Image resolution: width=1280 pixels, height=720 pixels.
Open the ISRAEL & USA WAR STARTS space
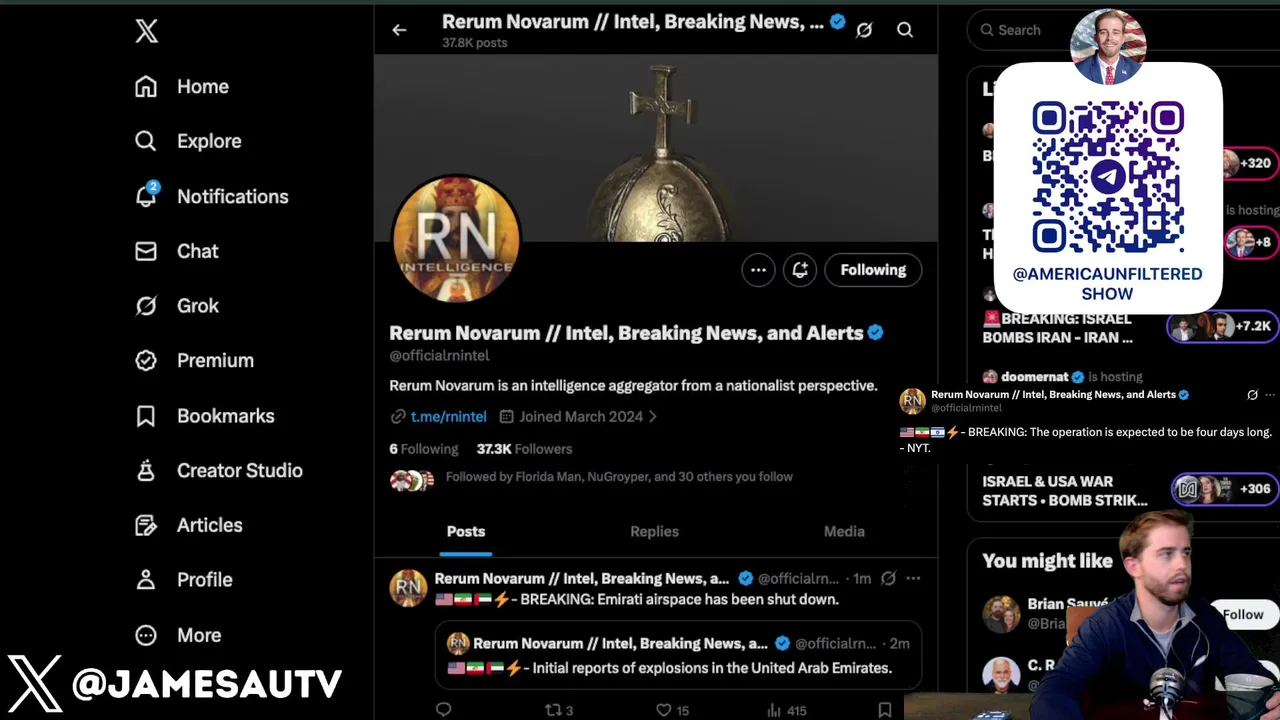coord(1065,491)
